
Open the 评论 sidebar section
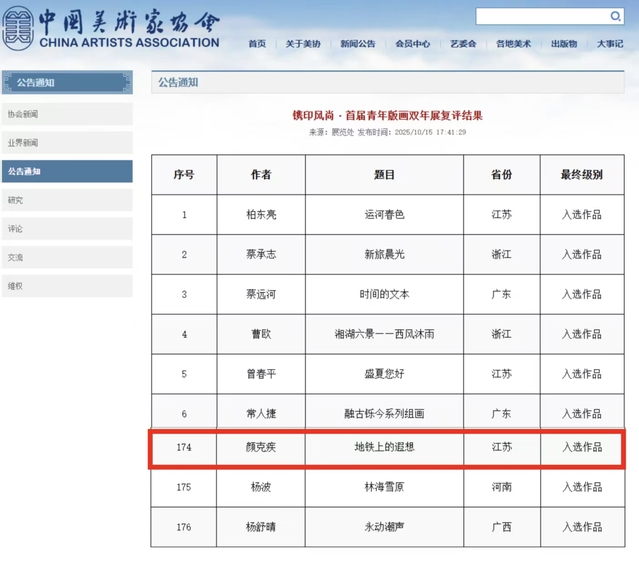coord(66,229)
